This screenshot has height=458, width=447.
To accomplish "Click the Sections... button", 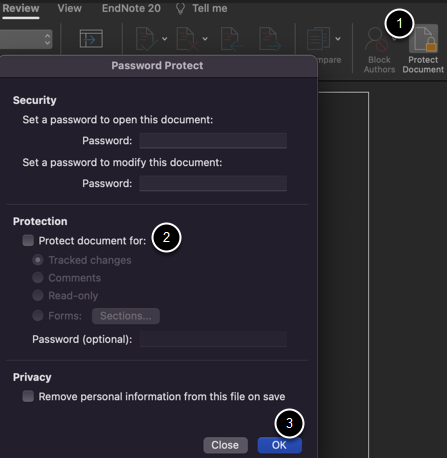I will (126, 316).
